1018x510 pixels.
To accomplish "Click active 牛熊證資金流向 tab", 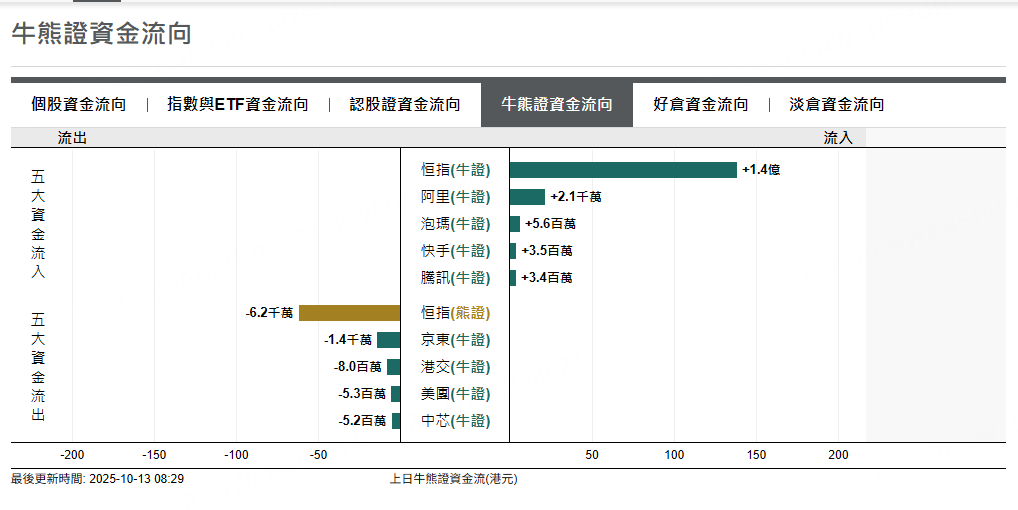I will (x=556, y=104).
